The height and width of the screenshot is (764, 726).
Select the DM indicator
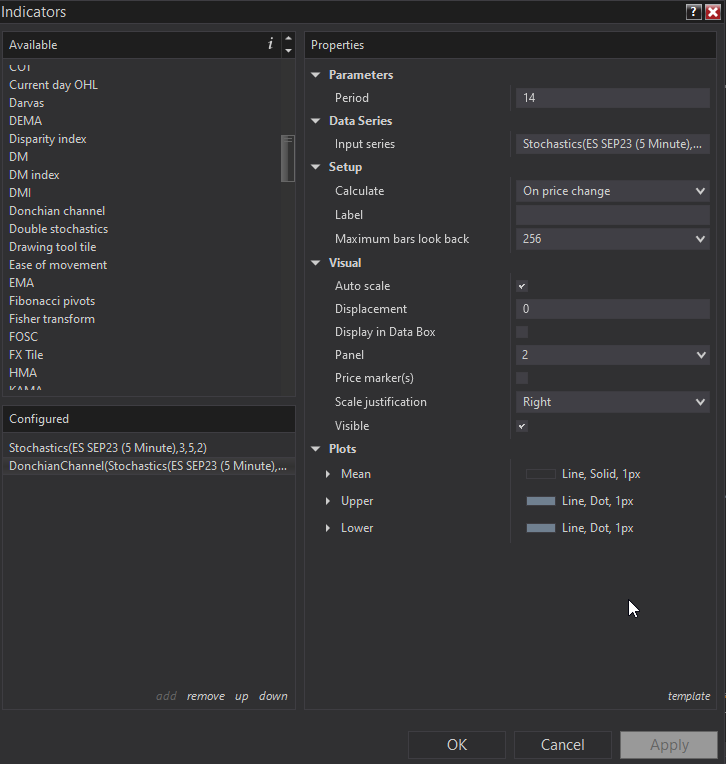[19, 157]
